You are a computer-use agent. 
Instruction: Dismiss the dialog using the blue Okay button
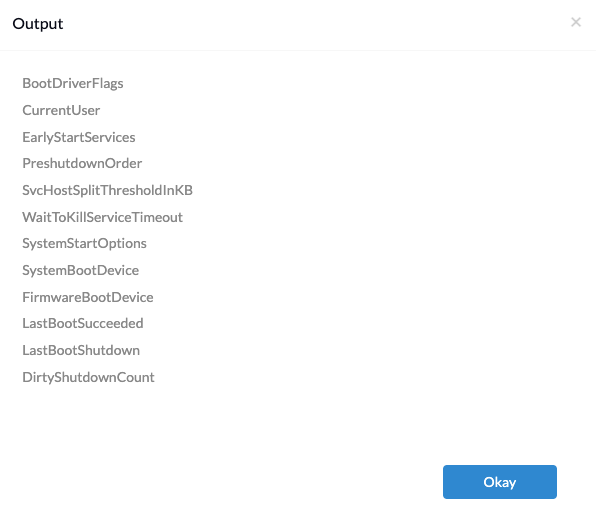499,482
